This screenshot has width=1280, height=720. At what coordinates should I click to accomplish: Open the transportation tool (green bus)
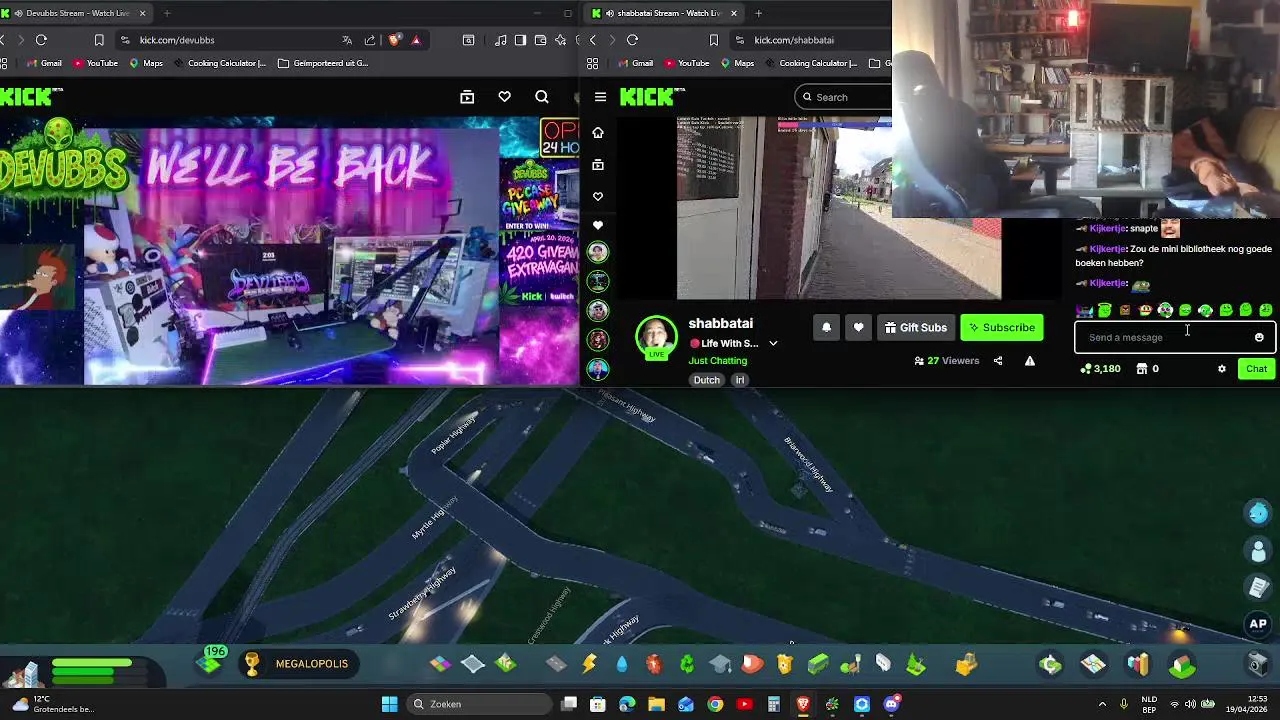818,664
